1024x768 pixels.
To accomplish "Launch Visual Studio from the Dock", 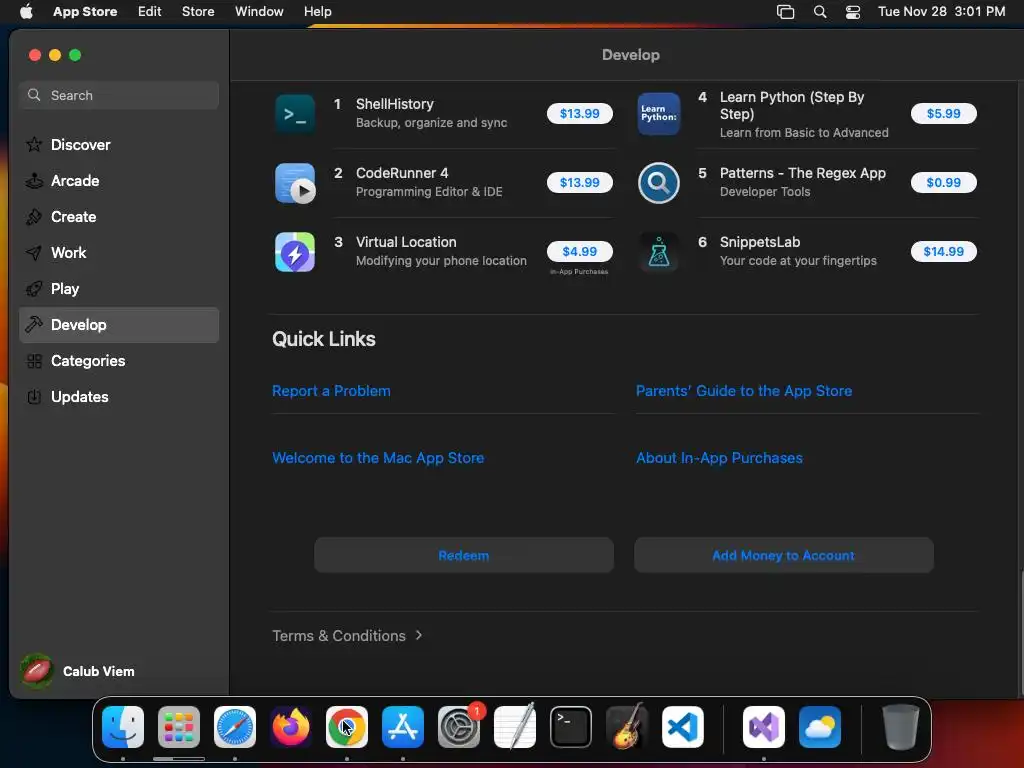I will click(764, 727).
